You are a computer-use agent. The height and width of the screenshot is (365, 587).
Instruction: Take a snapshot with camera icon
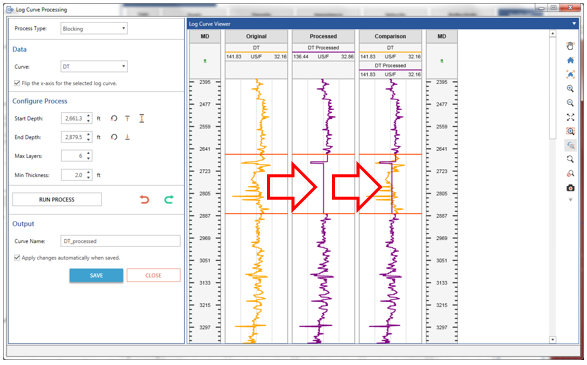(570, 188)
